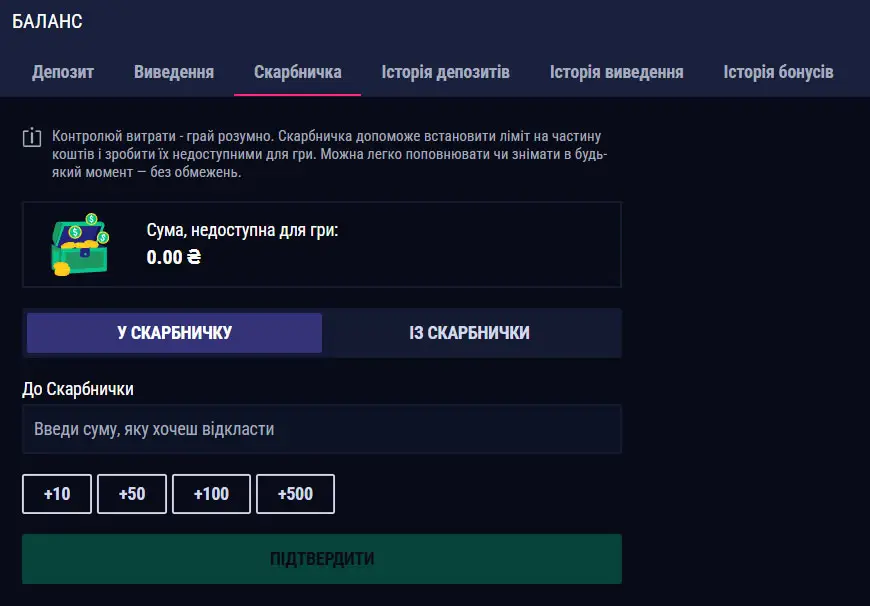Click the +50 quick amount button

[x=131, y=493]
